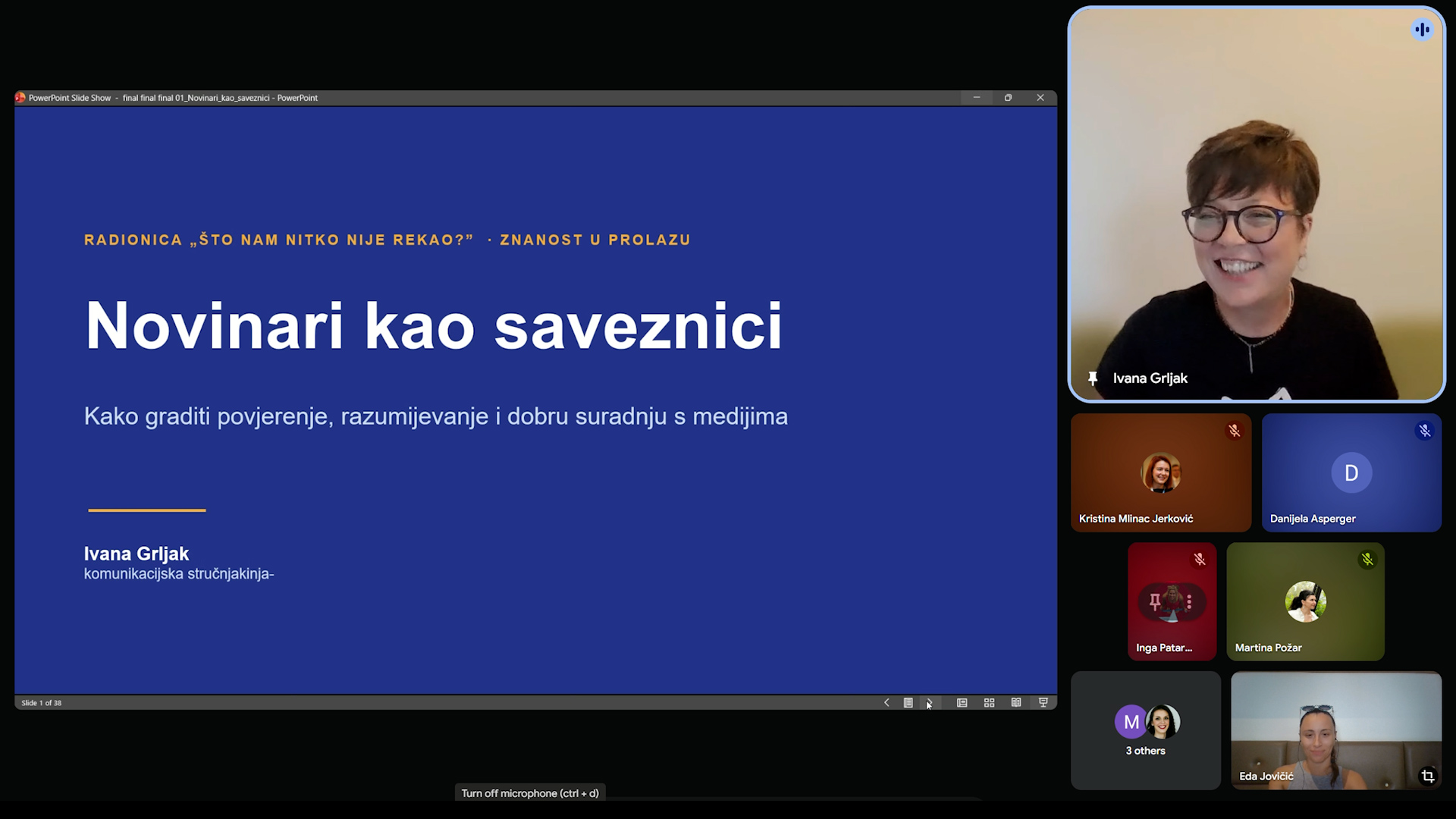Select Kristina Mlinac Jerković participant tile
This screenshot has height=819, width=1456.
pyautogui.click(x=1161, y=472)
